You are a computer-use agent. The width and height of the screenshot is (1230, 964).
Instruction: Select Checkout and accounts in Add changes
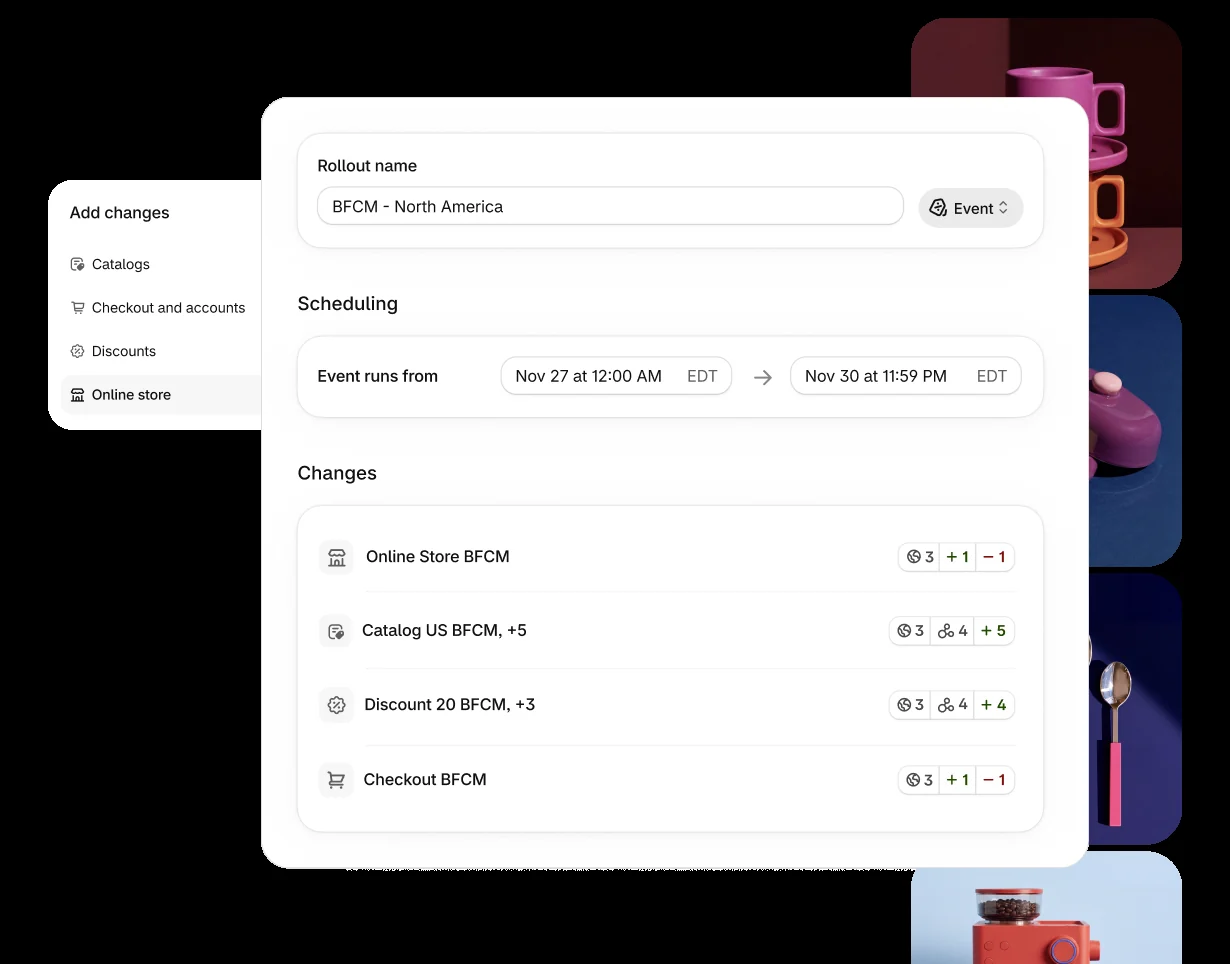coord(160,308)
